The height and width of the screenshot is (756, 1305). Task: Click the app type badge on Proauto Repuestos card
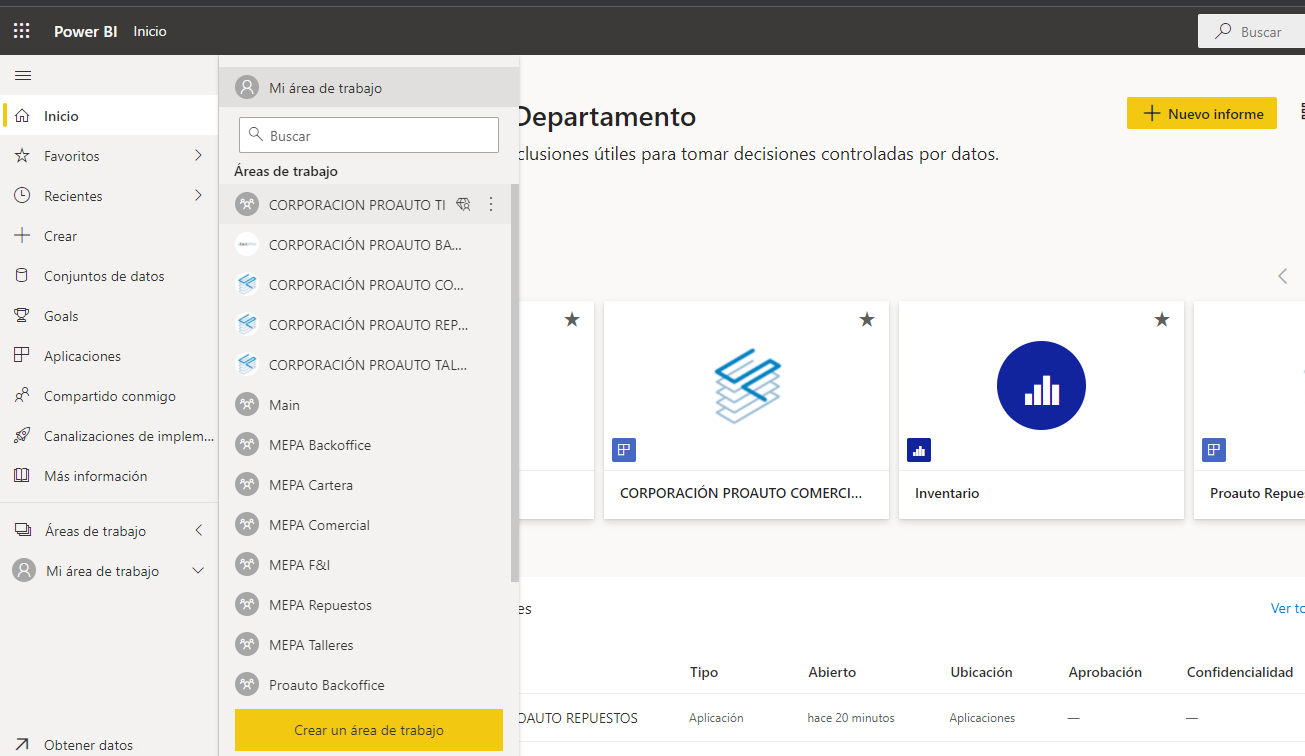[1214, 450]
